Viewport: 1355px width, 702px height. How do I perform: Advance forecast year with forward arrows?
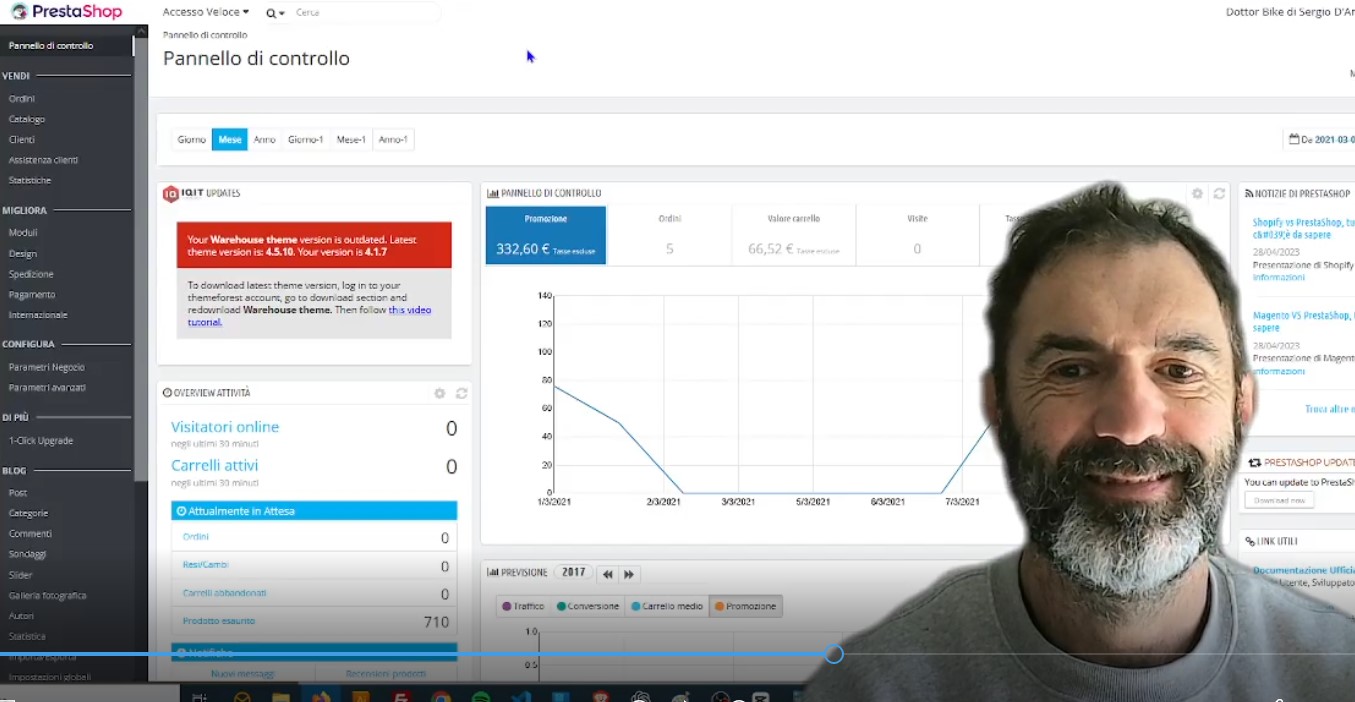(x=629, y=574)
